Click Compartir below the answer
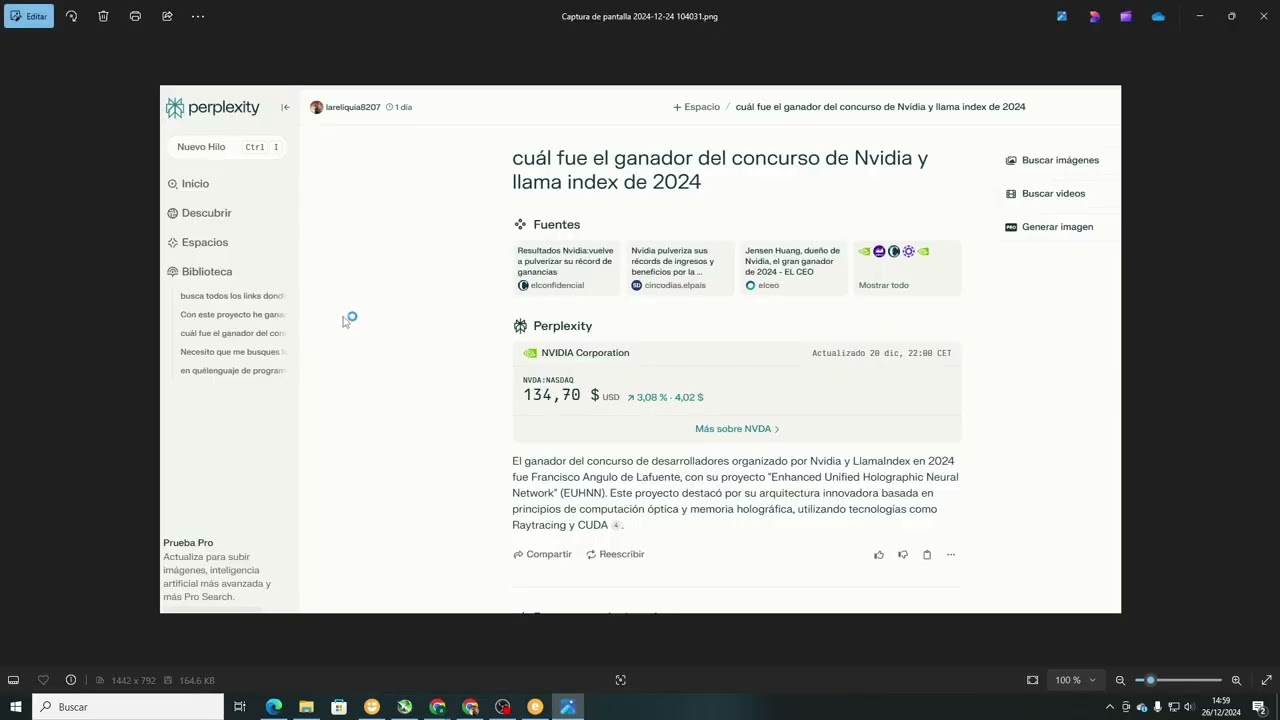Image resolution: width=1280 pixels, height=720 pixels. point(542,554)
